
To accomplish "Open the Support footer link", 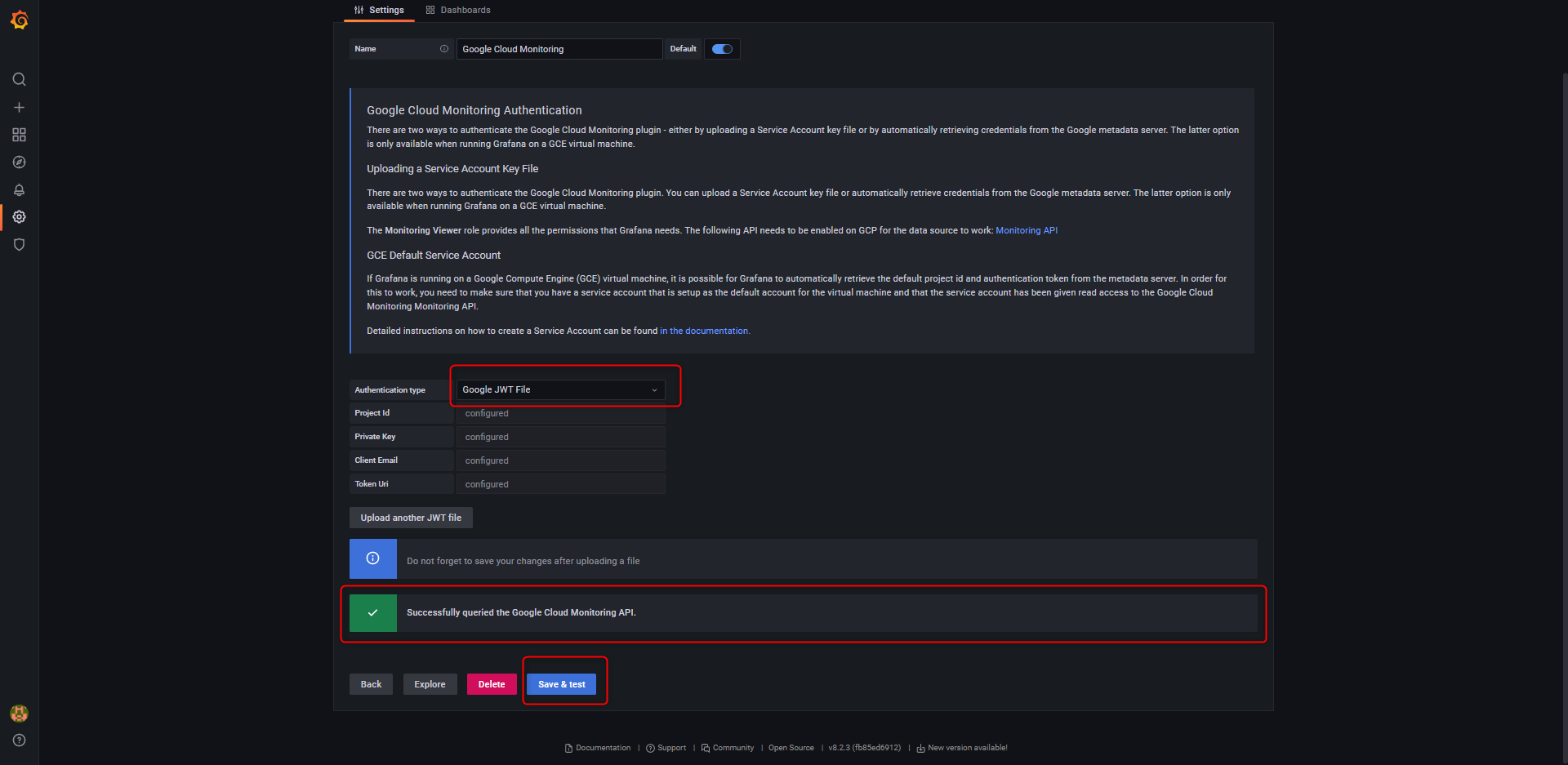I will pyautogui.click(x=666, y=748).
